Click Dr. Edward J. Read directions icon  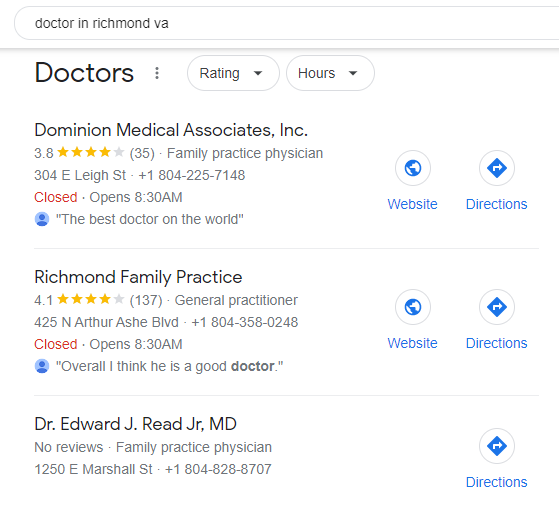pyautogui.click(x=497, y=446)
